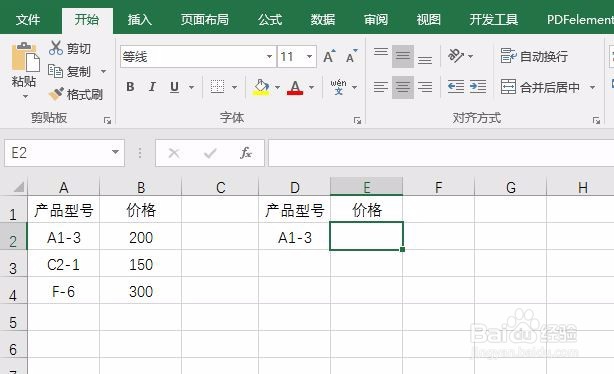
Task: Switch to the Insert (插入) tab
Action: pyautogui.click(x=139, y=19)
